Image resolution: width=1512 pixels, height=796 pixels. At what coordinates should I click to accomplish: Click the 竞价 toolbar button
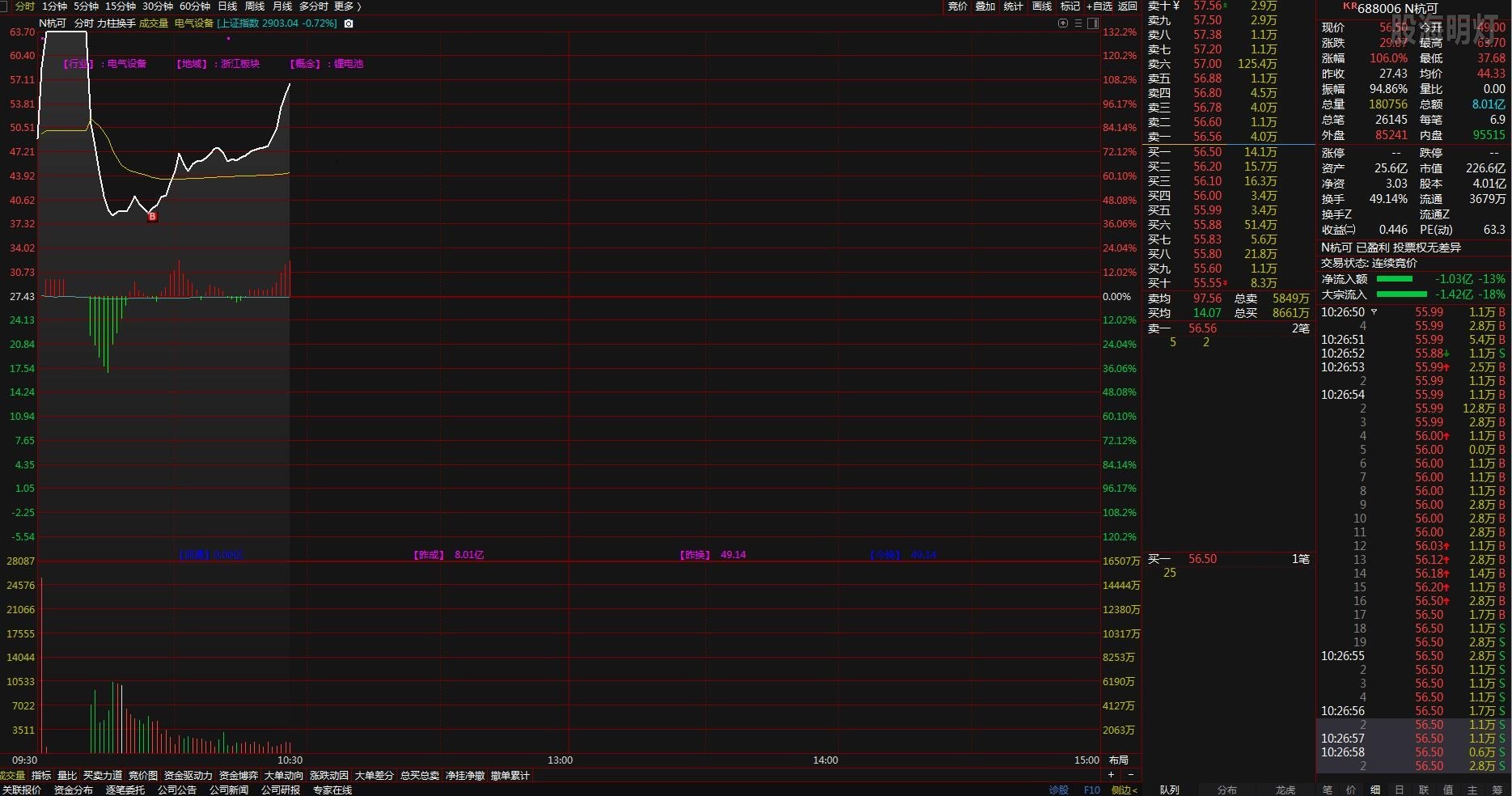(x=957, y=6)
